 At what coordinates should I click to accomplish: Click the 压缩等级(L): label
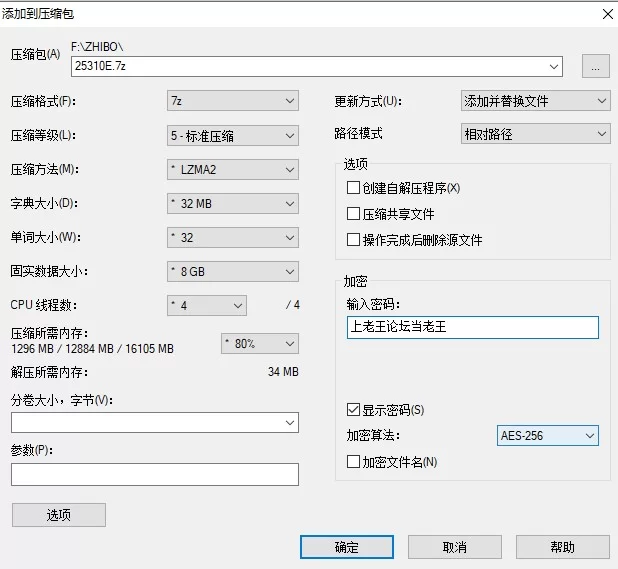pos(43,136)
